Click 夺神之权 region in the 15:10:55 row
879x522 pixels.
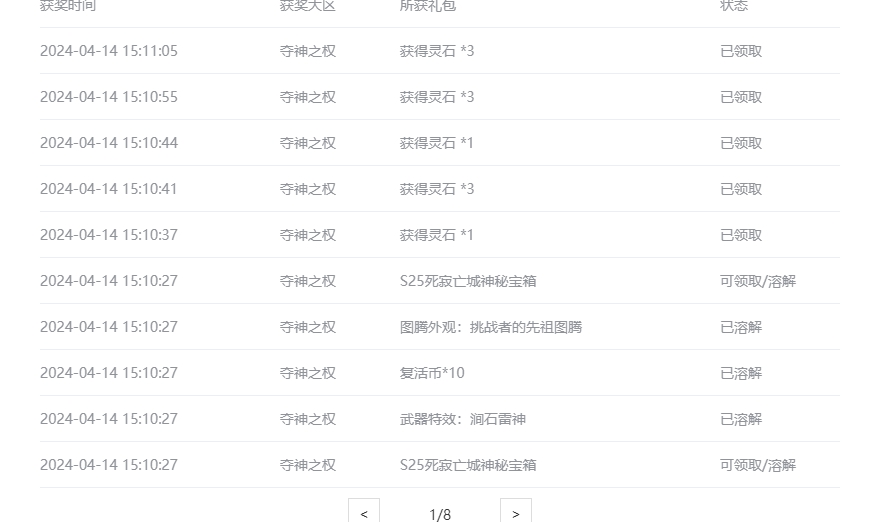tap(308, 97)
